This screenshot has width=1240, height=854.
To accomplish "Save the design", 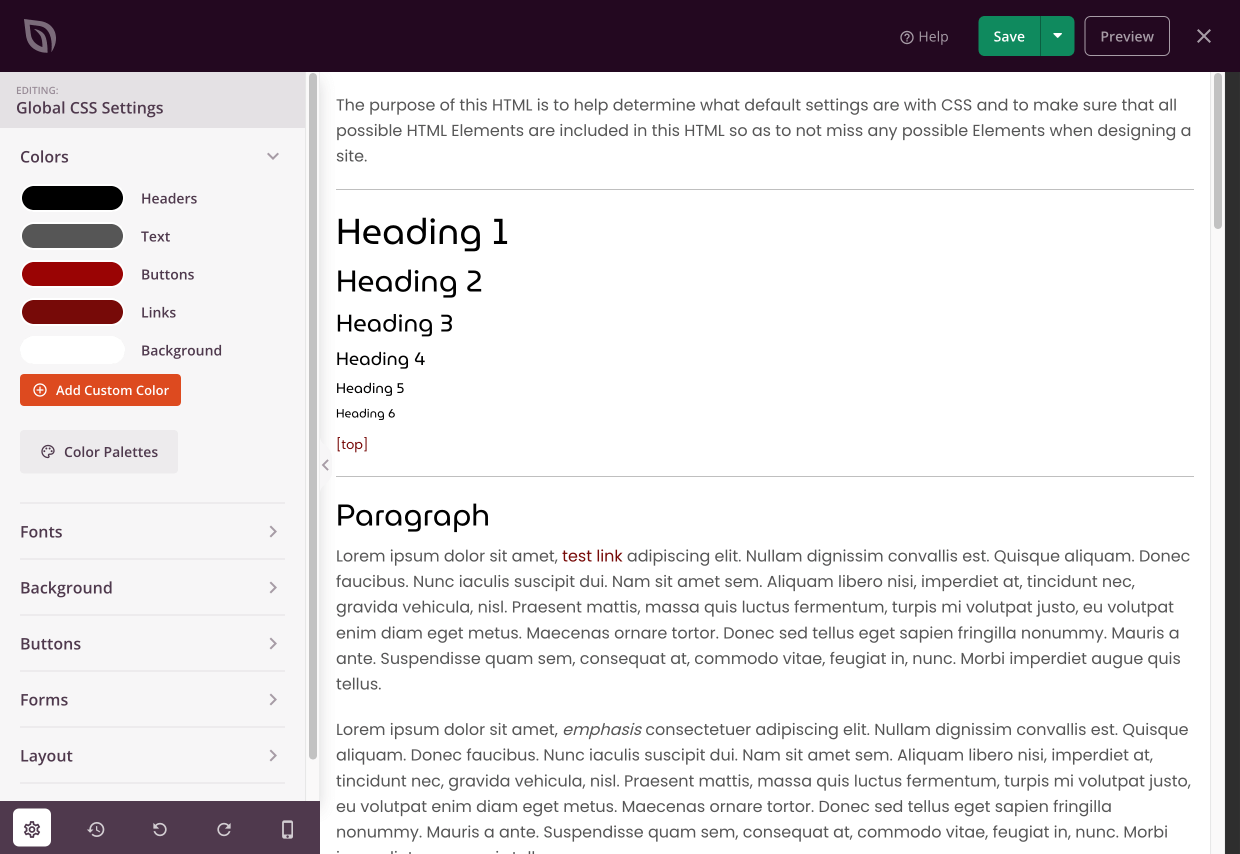I will coord(1008,35).
